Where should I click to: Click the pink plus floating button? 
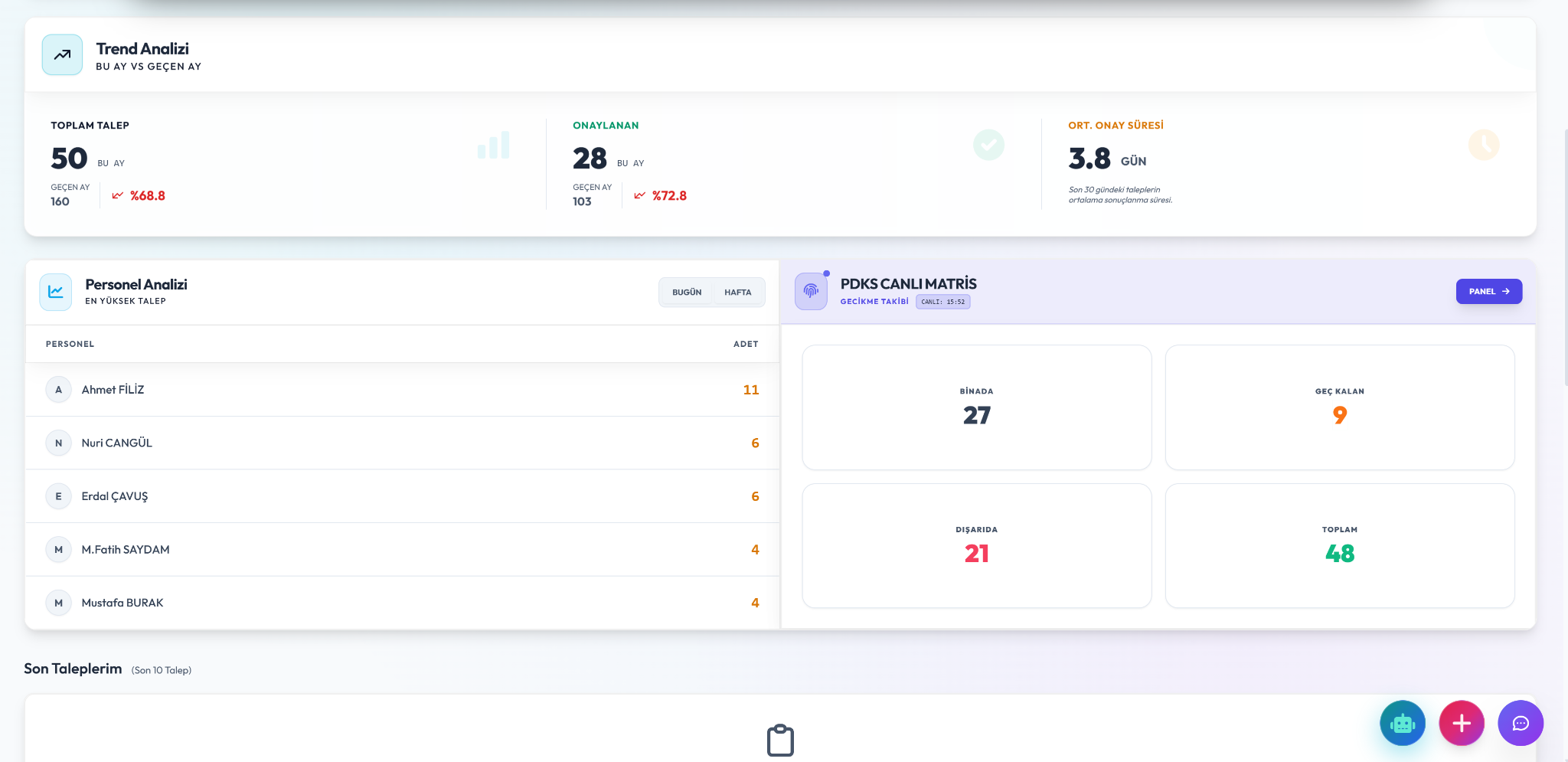1462,723
